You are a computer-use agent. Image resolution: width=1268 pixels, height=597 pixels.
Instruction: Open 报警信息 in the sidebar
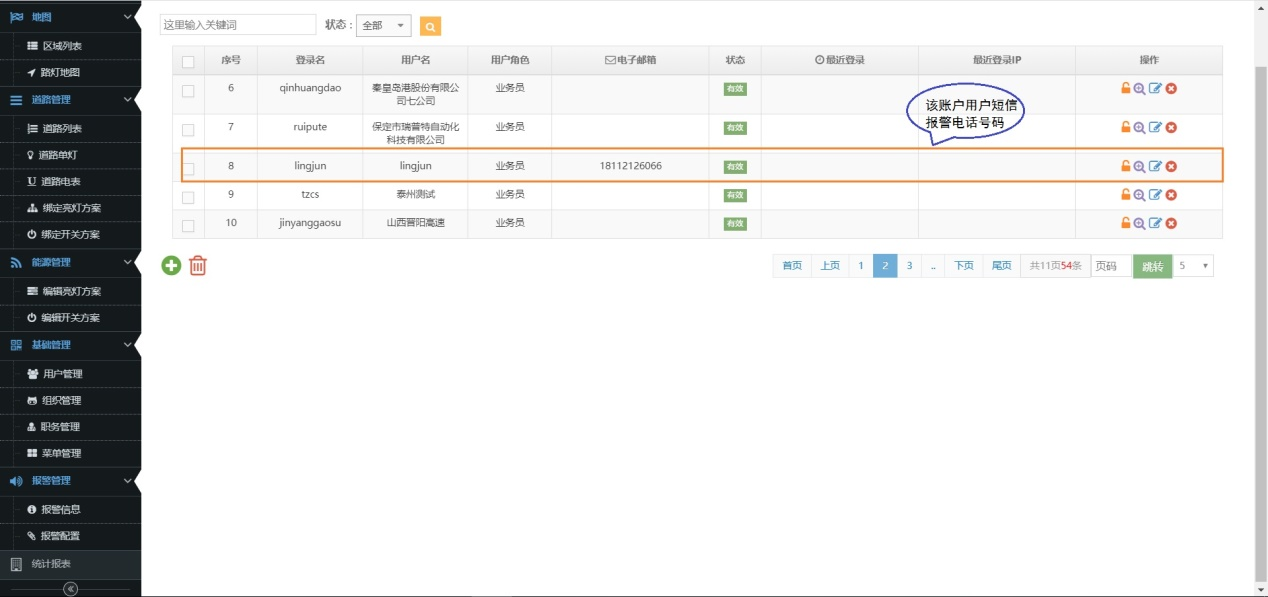(x=60, y=509)
